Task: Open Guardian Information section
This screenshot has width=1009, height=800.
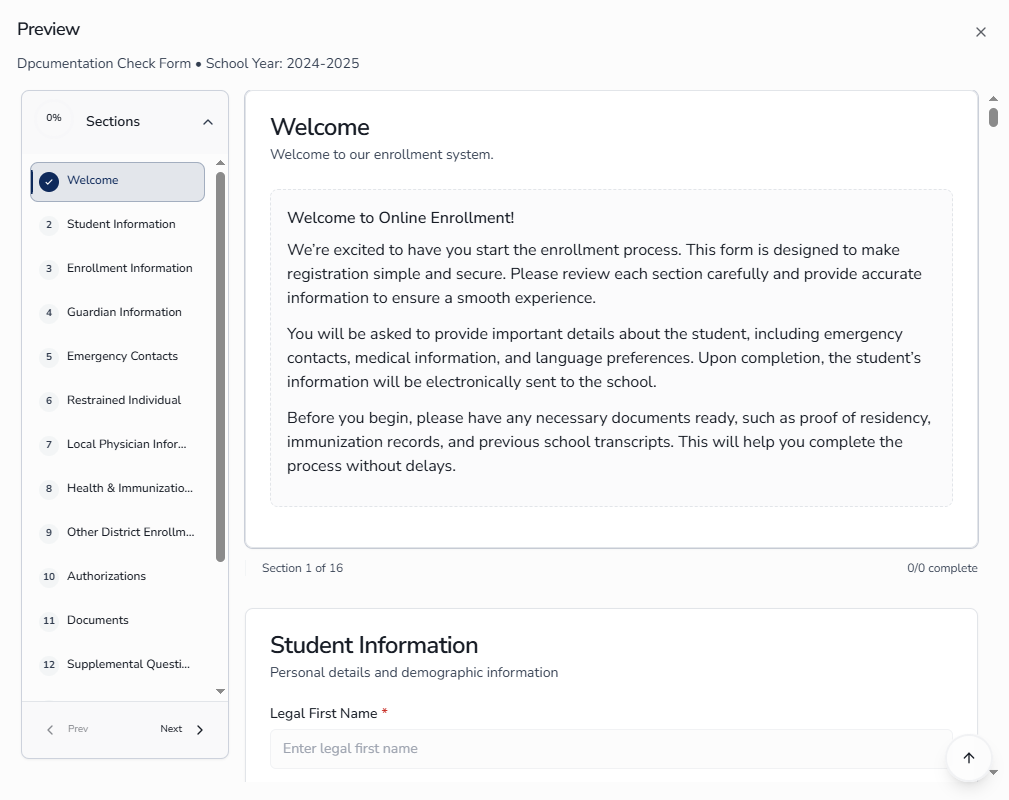Action: pyautogui.click(x=118, y=313)
